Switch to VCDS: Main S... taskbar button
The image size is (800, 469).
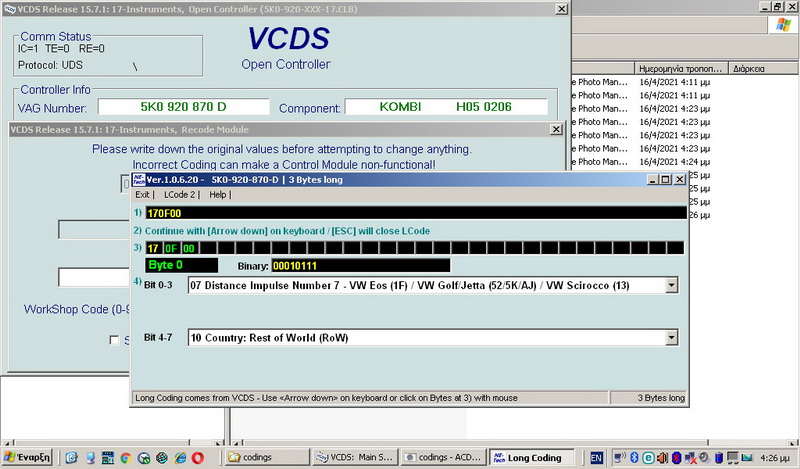click(355, 457)
